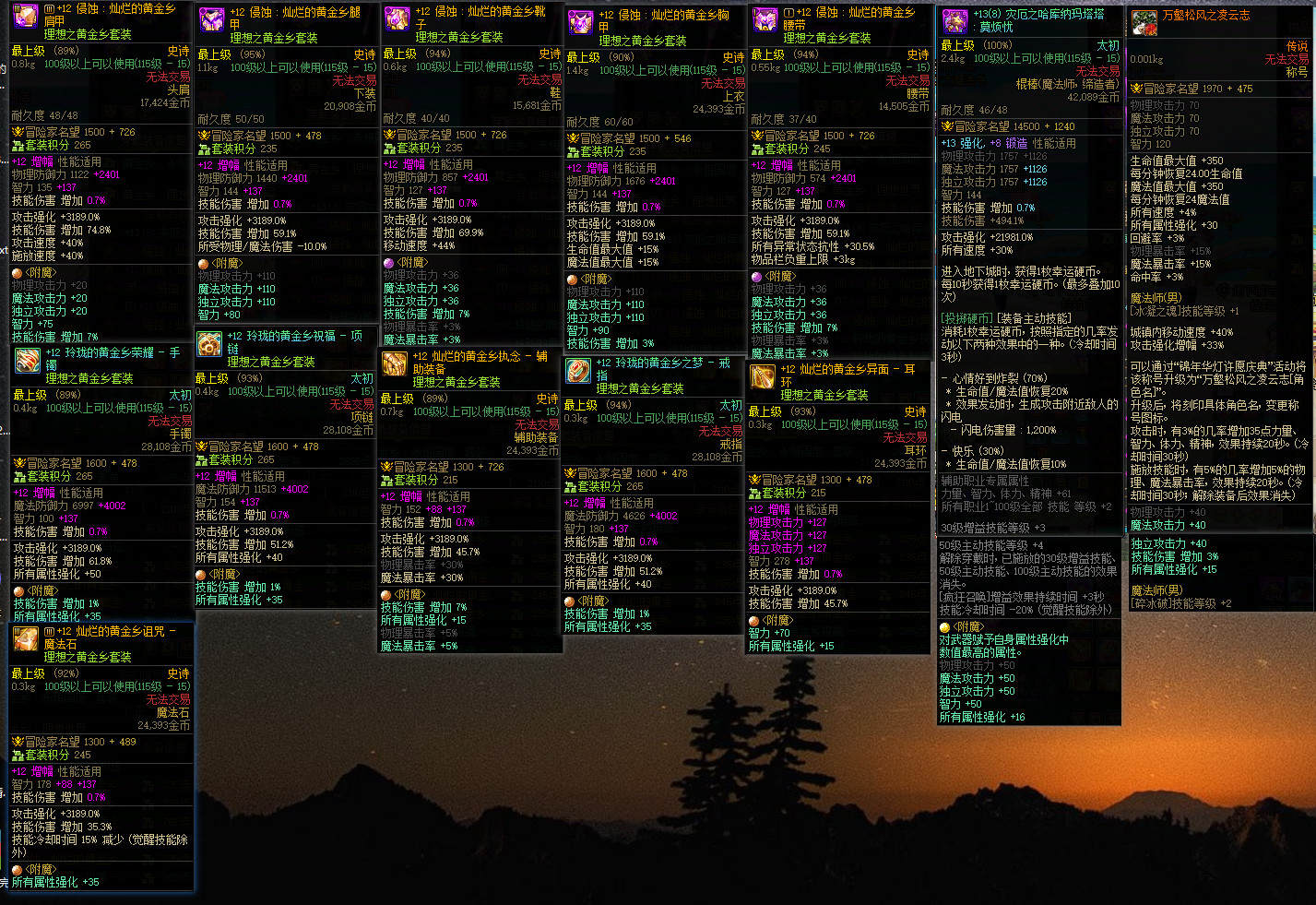Click the 靴子 shoes equipment icon
The height and width of the screenshot is (905, 1316).
click(397, 19)
